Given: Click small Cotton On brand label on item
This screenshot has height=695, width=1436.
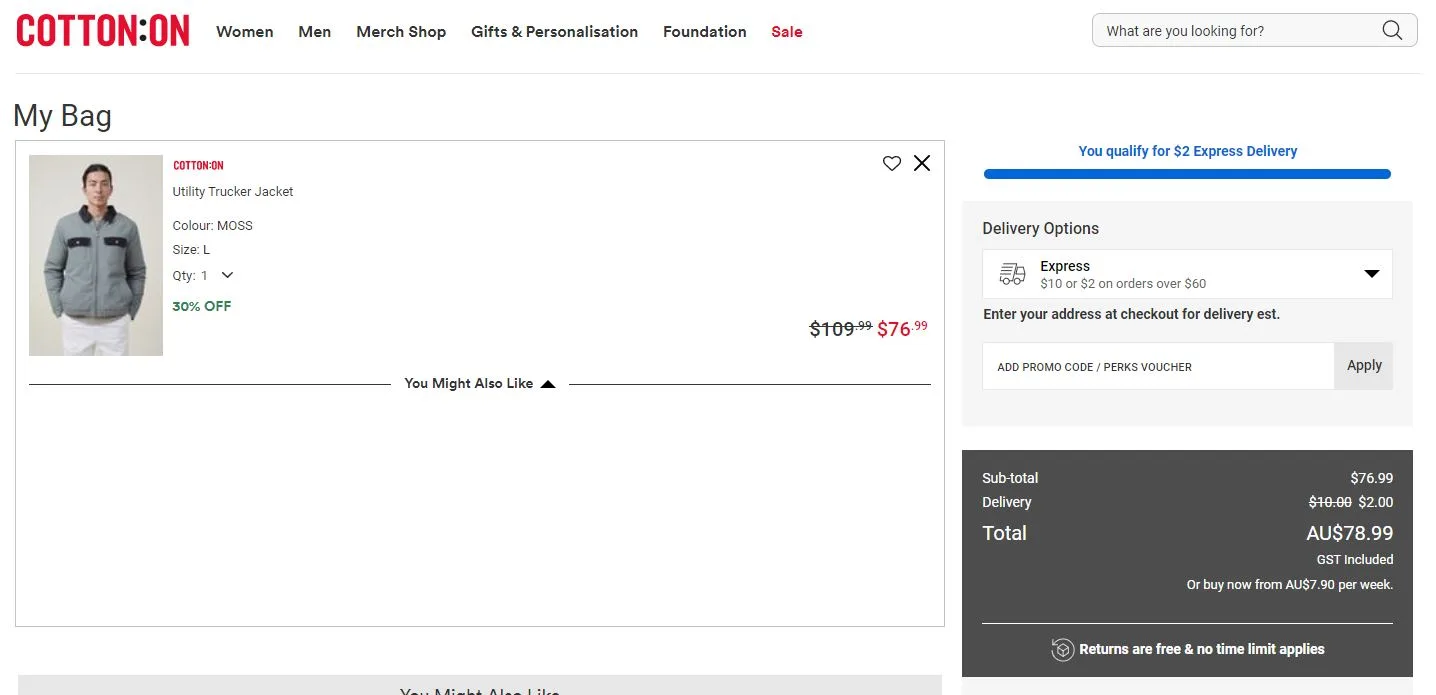Looking at the screenshot, I should tap(198, 165).
